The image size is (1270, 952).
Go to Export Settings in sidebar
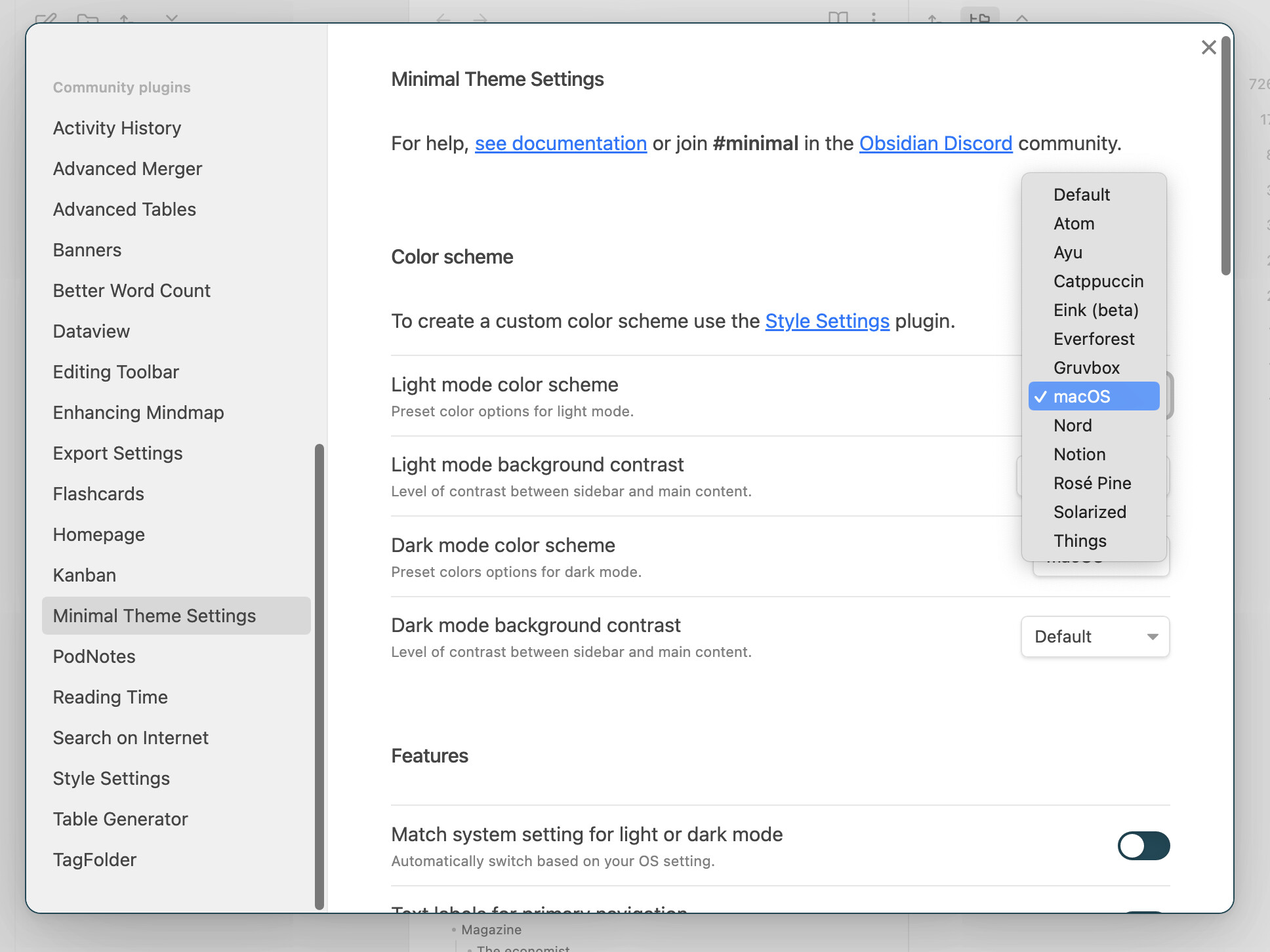176,453
